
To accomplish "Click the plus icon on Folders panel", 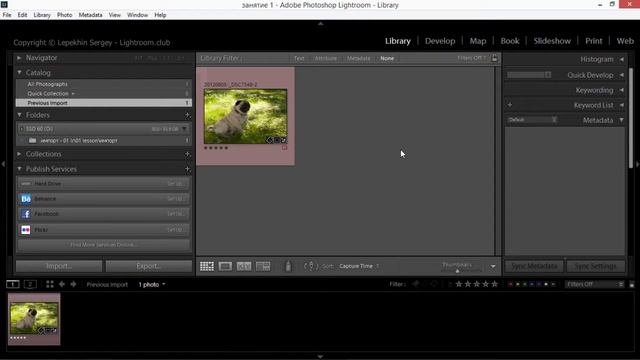I will (x=187, y=115).
